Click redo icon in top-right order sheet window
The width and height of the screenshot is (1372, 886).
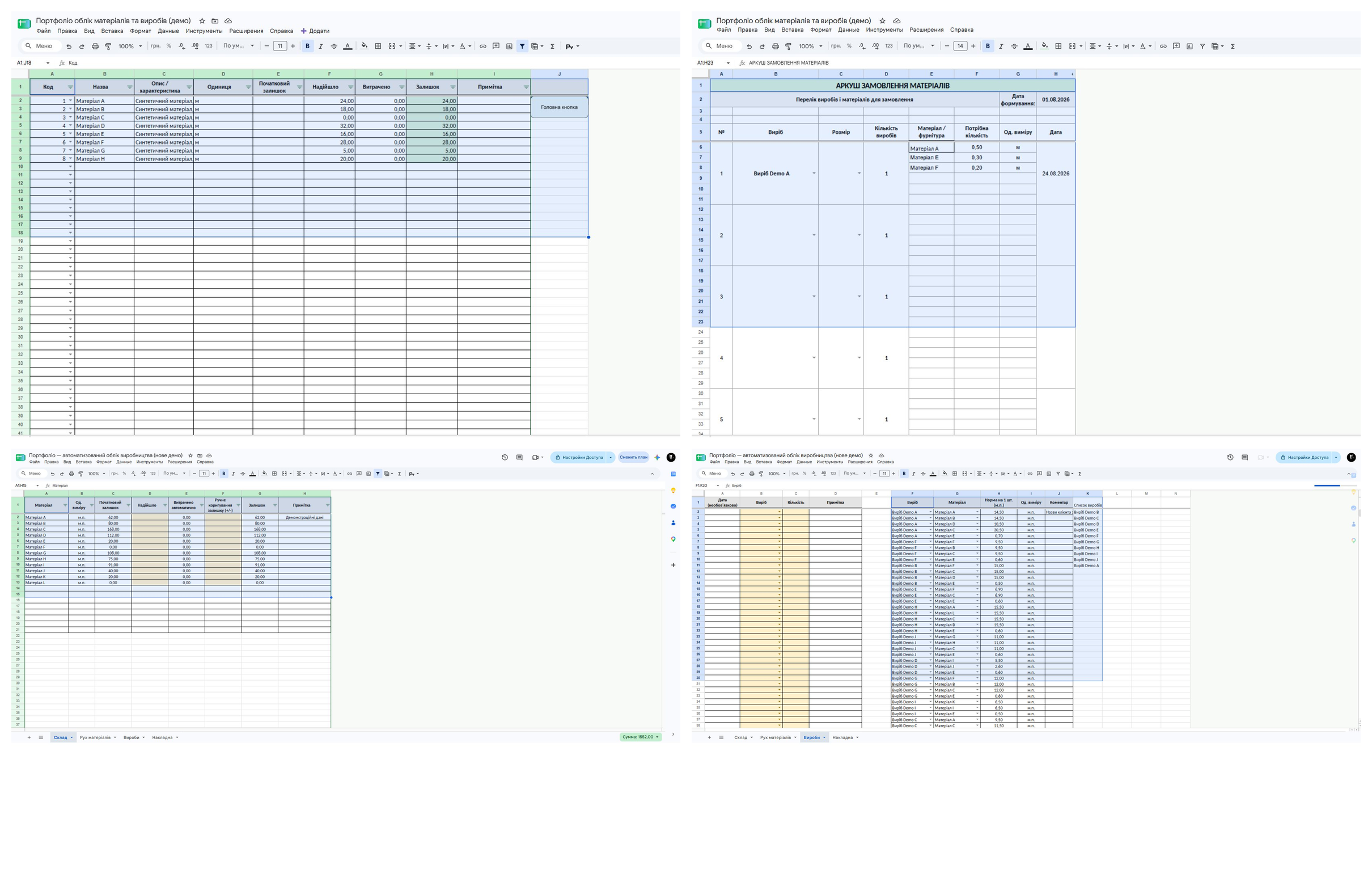[x=762, y=46]
